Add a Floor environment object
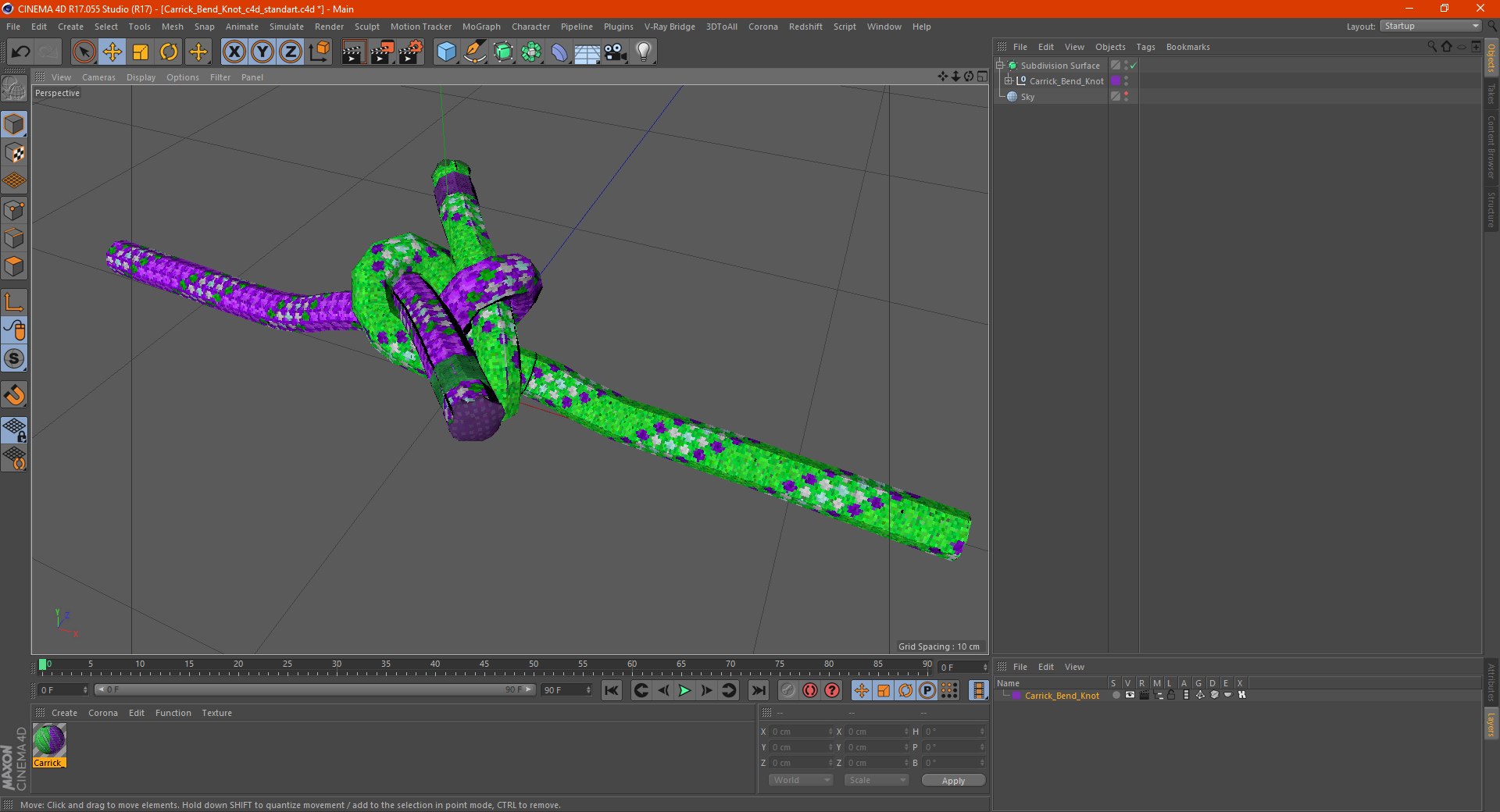Viewport: 1500px width, 812px height. (x=587, y=52)
